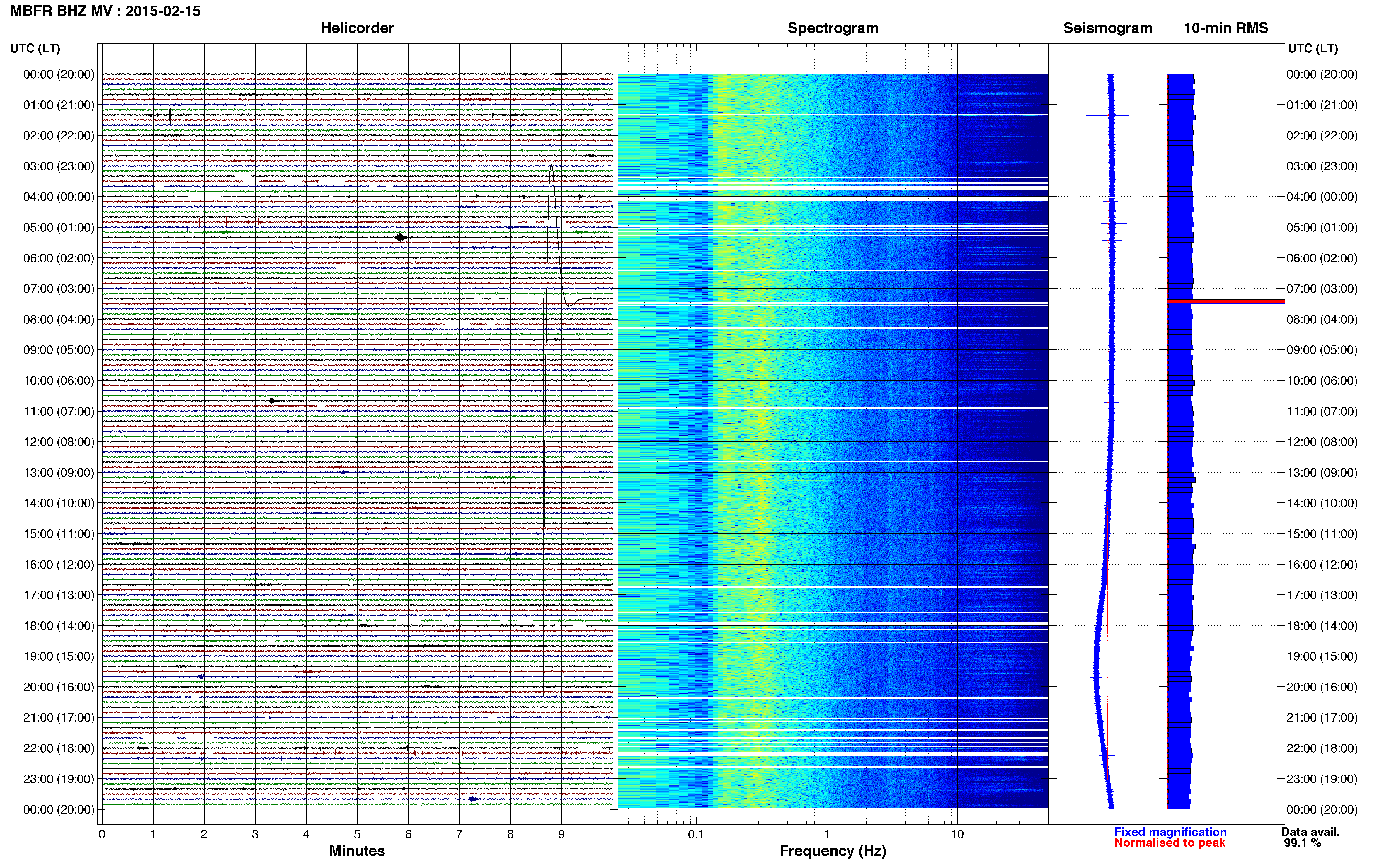
Task: Click the red peak bar in the RMS panel
Action: coord(1226,301)
